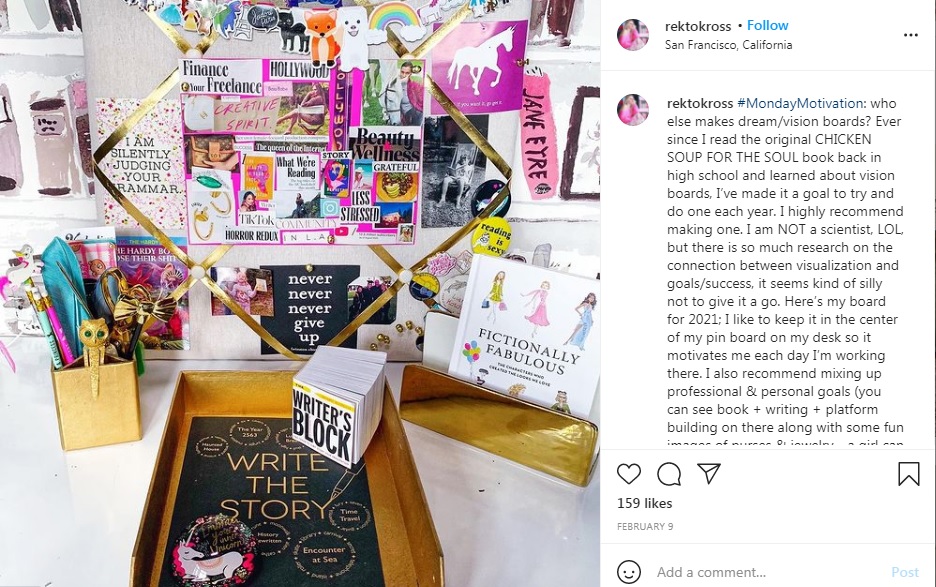Share post using the paper plane icon

pyautogui.click(x=709, y=474)
